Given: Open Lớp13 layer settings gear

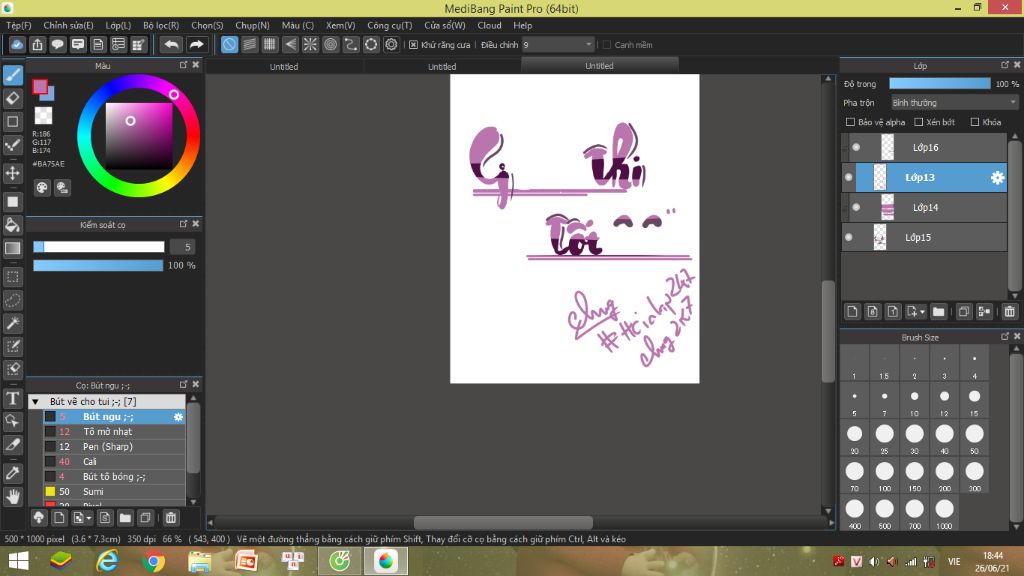Looking at the screenshot, I should (997, 177).
